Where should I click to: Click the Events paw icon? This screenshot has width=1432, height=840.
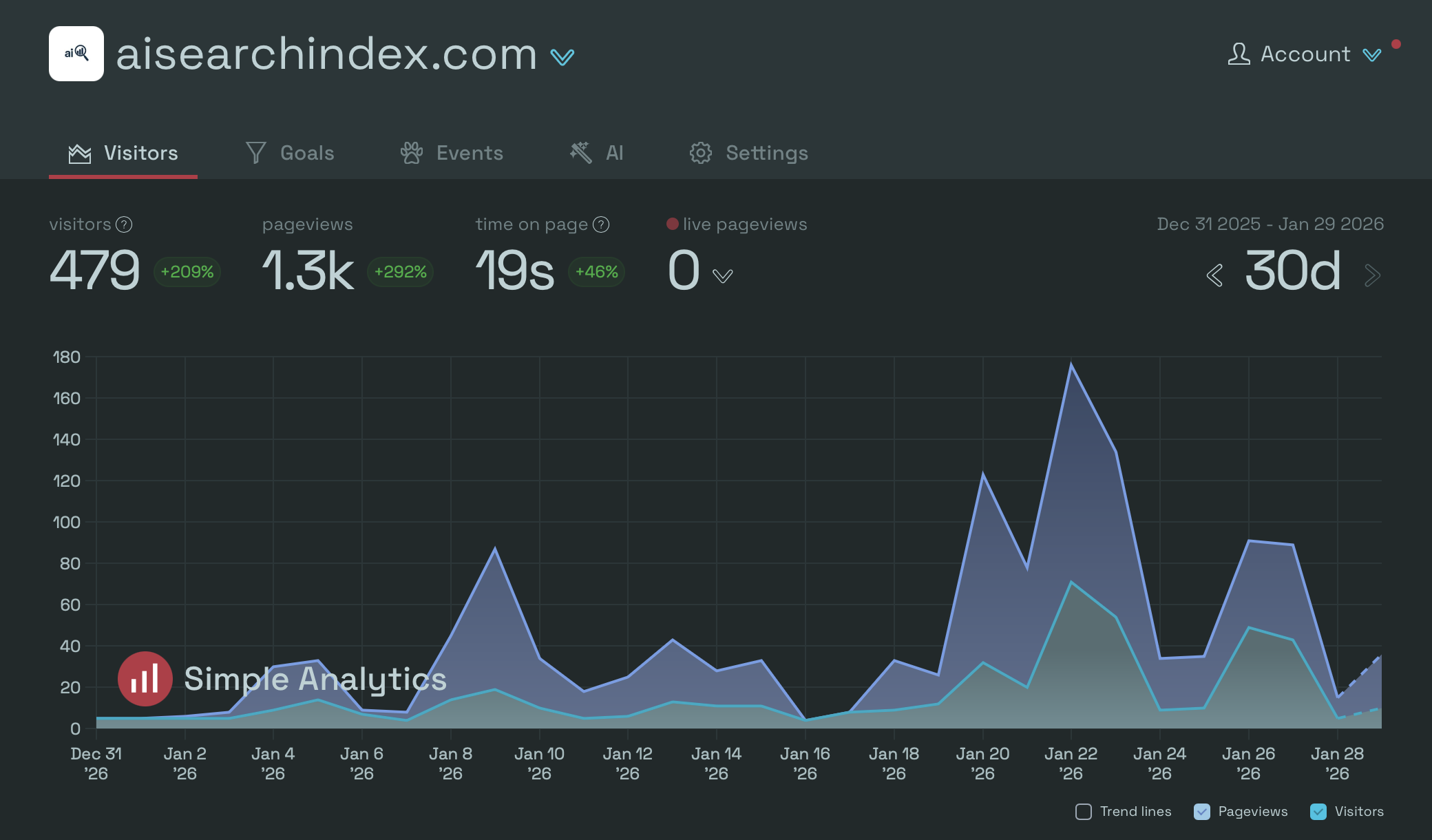pos(412,153)
